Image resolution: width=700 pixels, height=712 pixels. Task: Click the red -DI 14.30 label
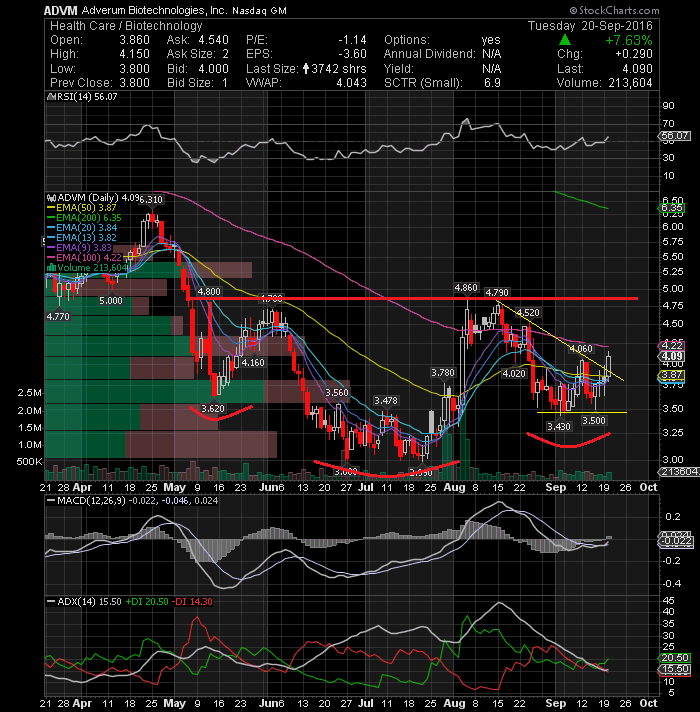194,602
